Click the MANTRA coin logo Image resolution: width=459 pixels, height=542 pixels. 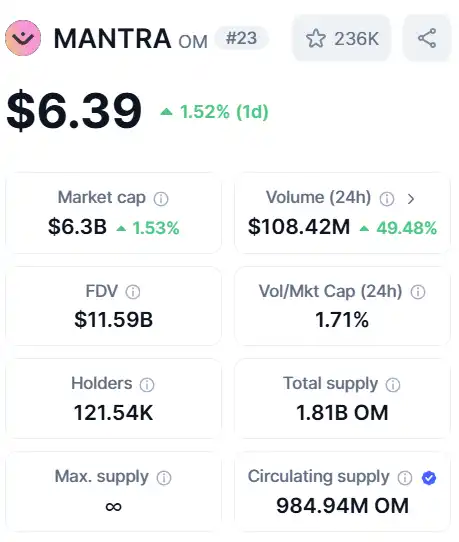(23, 38)
